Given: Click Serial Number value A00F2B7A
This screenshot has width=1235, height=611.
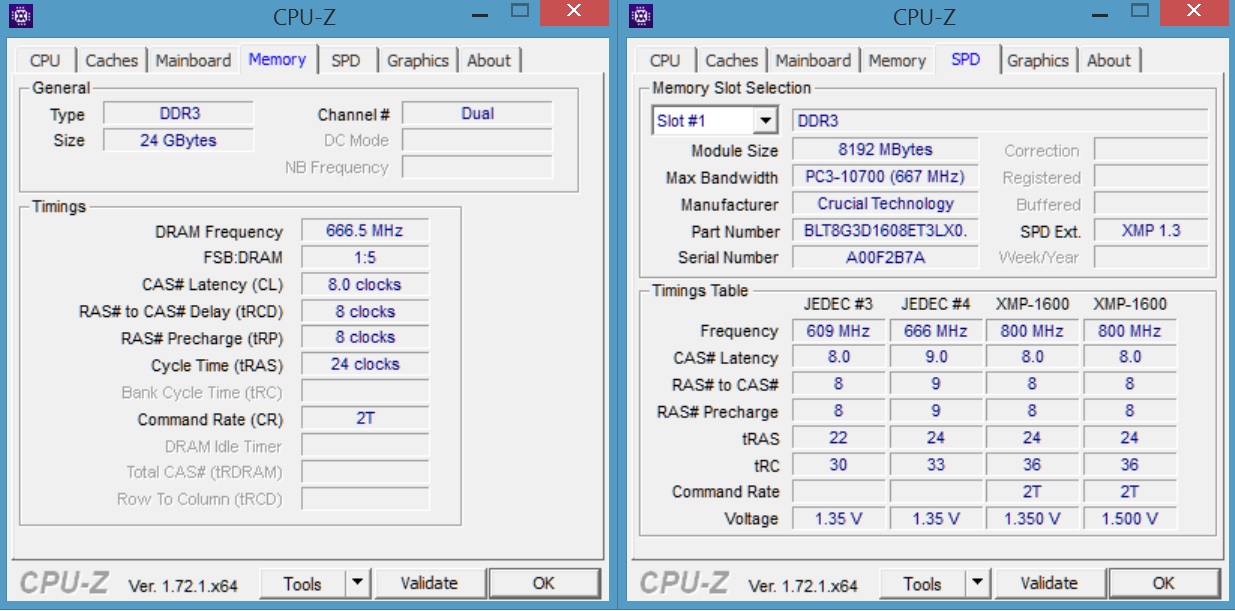Looking at the screenshot, I should click(885, 258).
